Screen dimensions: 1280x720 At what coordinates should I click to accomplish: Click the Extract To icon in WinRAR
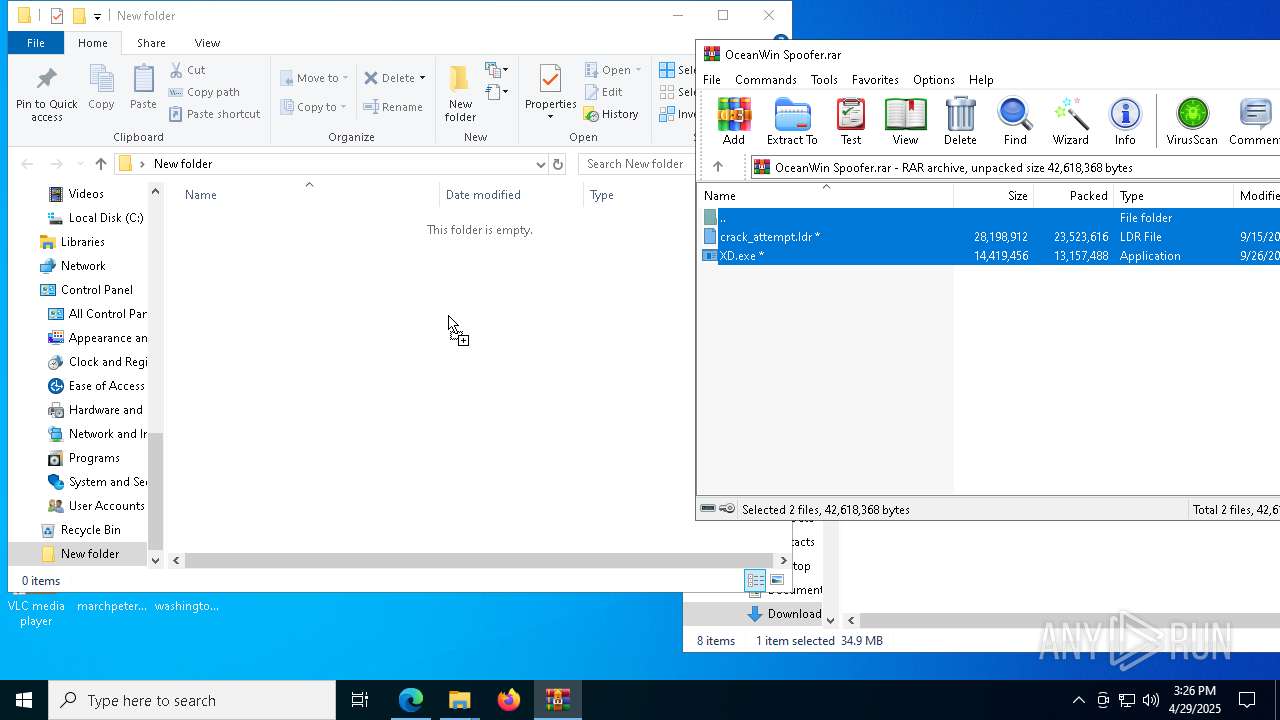(792, 121)
